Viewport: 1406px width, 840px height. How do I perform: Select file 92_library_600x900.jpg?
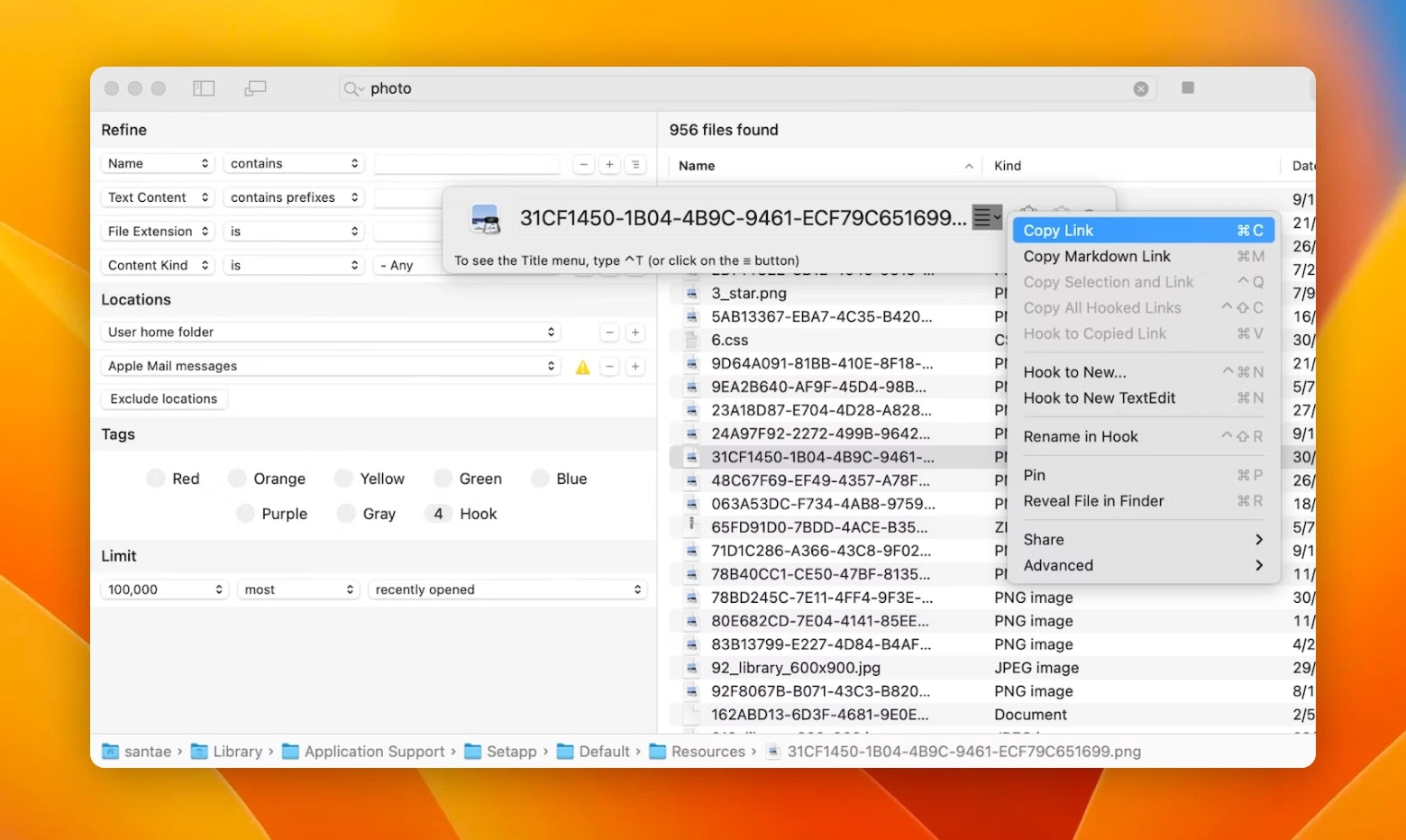796,668
